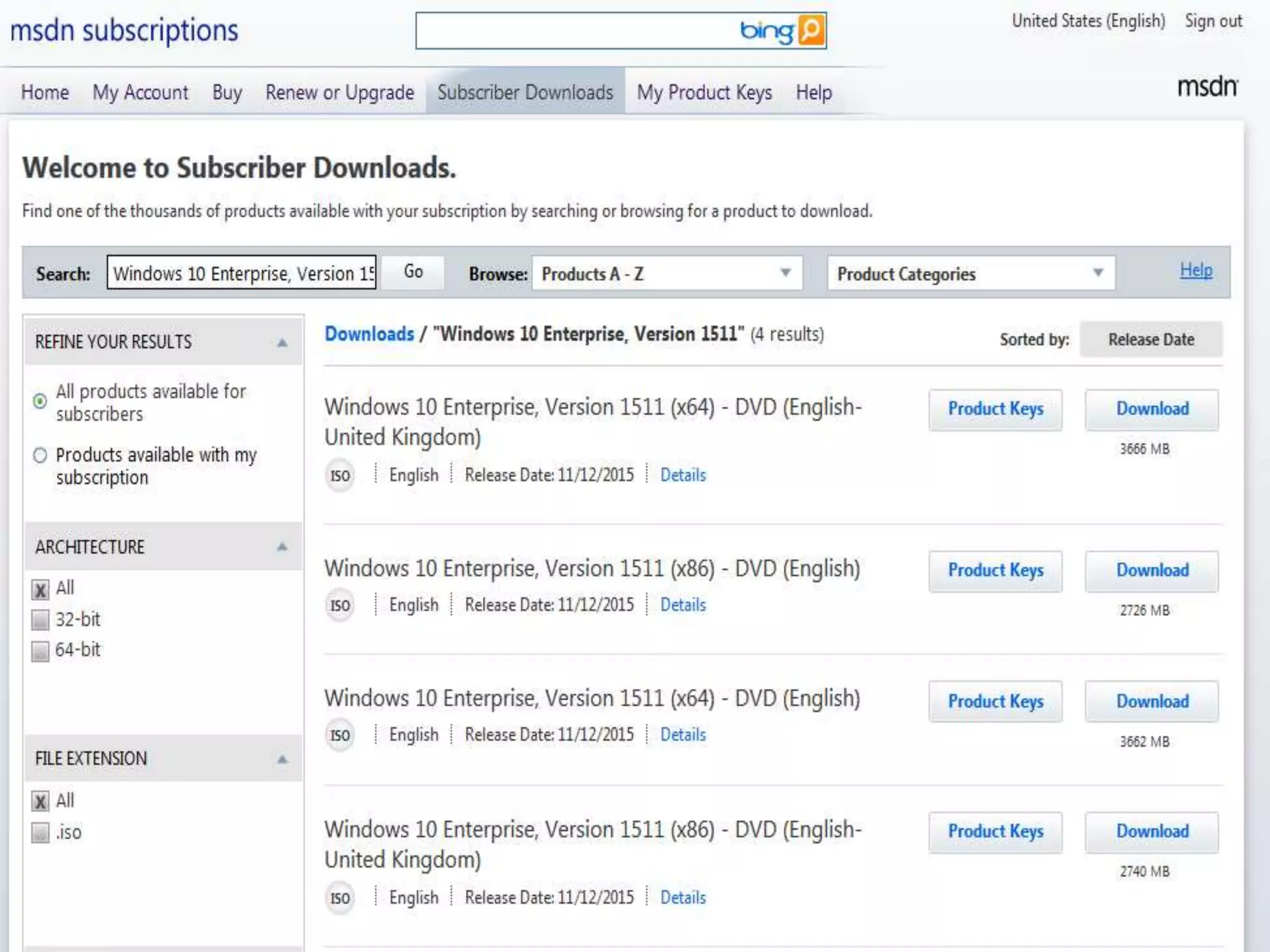Collapse the Architecture section
Viewport: 1270px width, 952px height.
[282, 547]
